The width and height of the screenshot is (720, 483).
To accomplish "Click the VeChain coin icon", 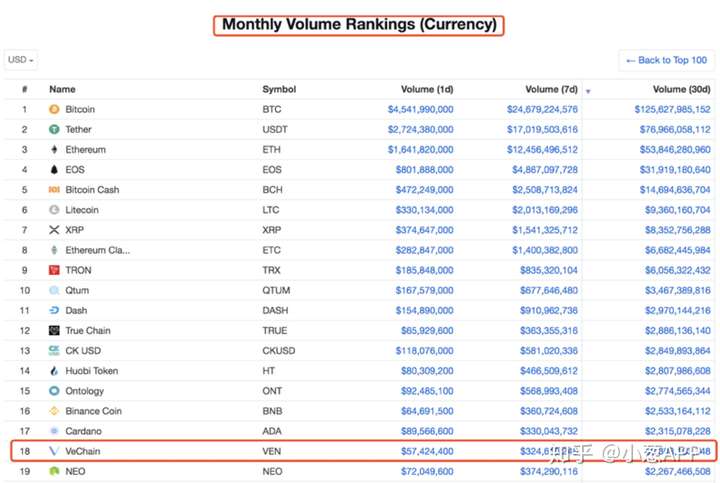I will pyautogui.click(x=54, y=451).
